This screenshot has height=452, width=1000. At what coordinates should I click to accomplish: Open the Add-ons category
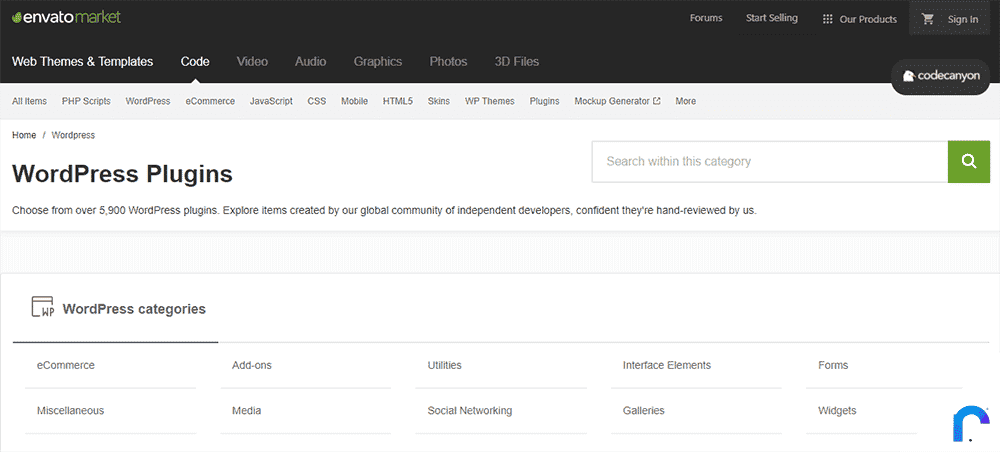[252, 365]
